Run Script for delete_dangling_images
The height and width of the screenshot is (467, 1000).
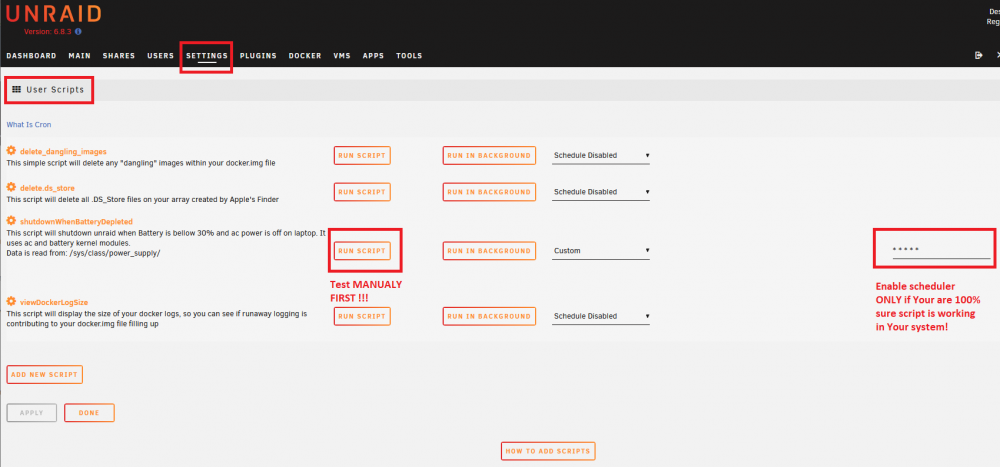pos(362,156)
